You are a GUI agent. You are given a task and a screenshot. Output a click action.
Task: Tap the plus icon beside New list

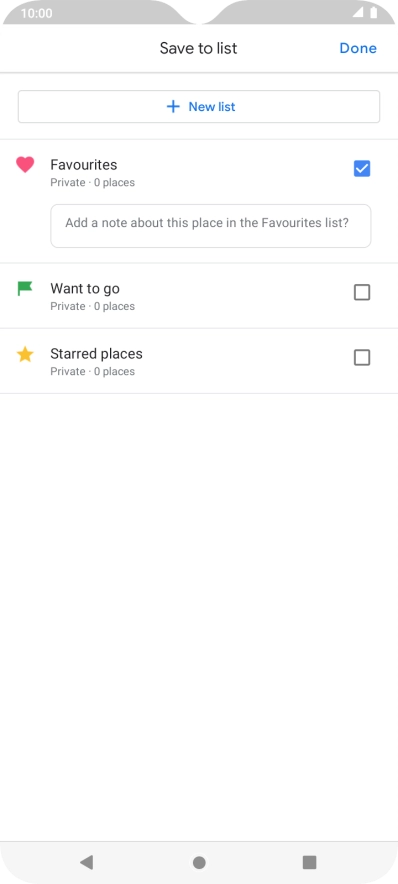coord(173,107)
